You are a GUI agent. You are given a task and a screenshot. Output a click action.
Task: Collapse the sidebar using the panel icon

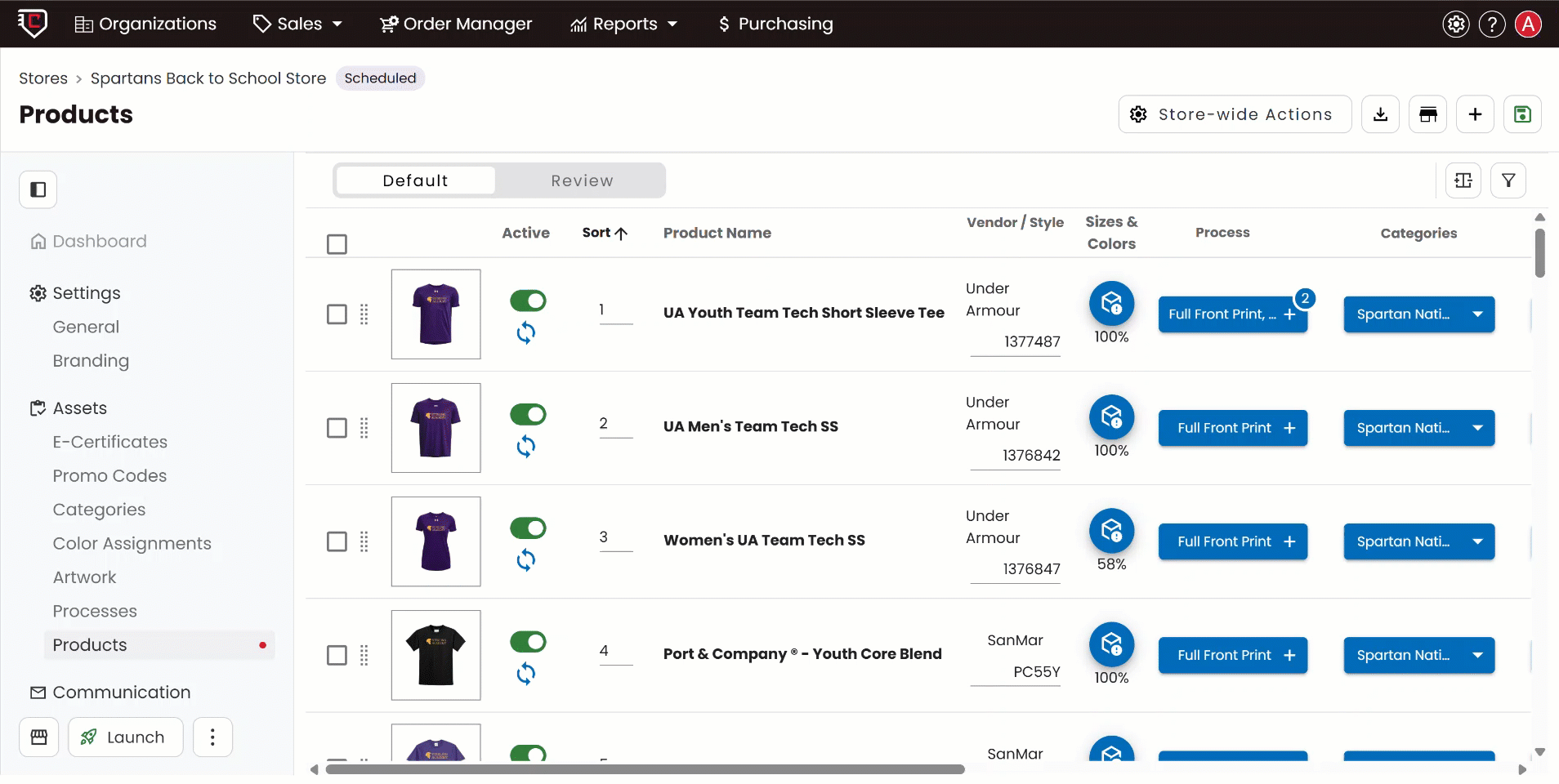click(x=38, y=189)
